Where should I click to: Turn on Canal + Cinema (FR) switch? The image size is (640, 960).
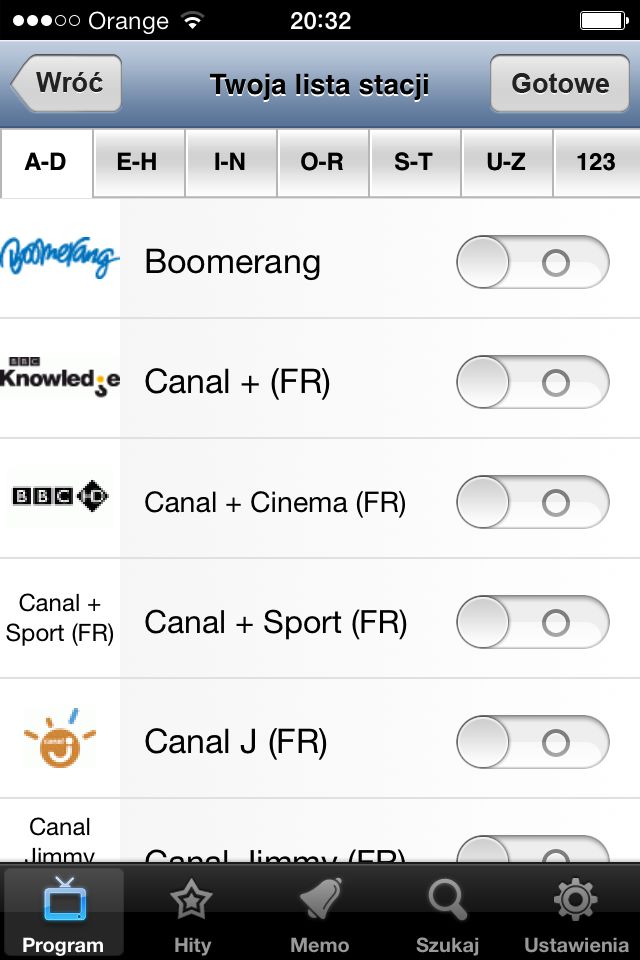tap(533, 502)
